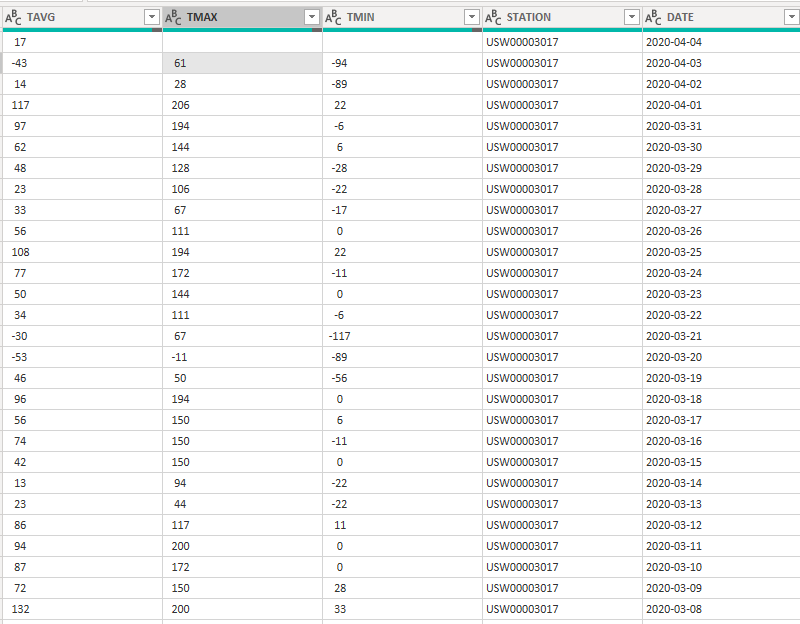Select the DATE column header name
Viewport: 800px width, 624px height.
680,17
